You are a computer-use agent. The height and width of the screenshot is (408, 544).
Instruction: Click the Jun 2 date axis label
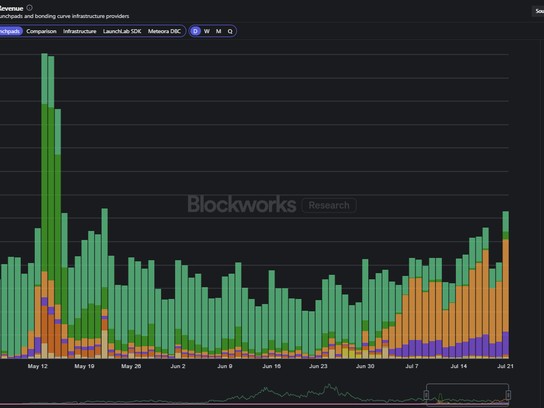178,366
